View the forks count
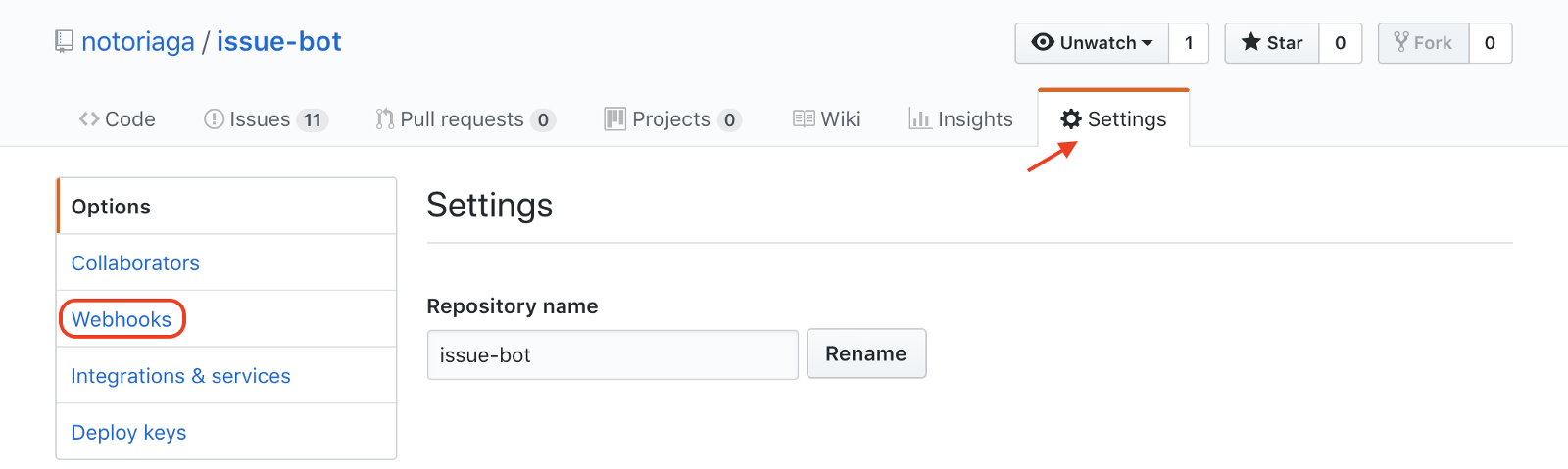Viewport: 1568px width, 469px height. (1490, 43)
